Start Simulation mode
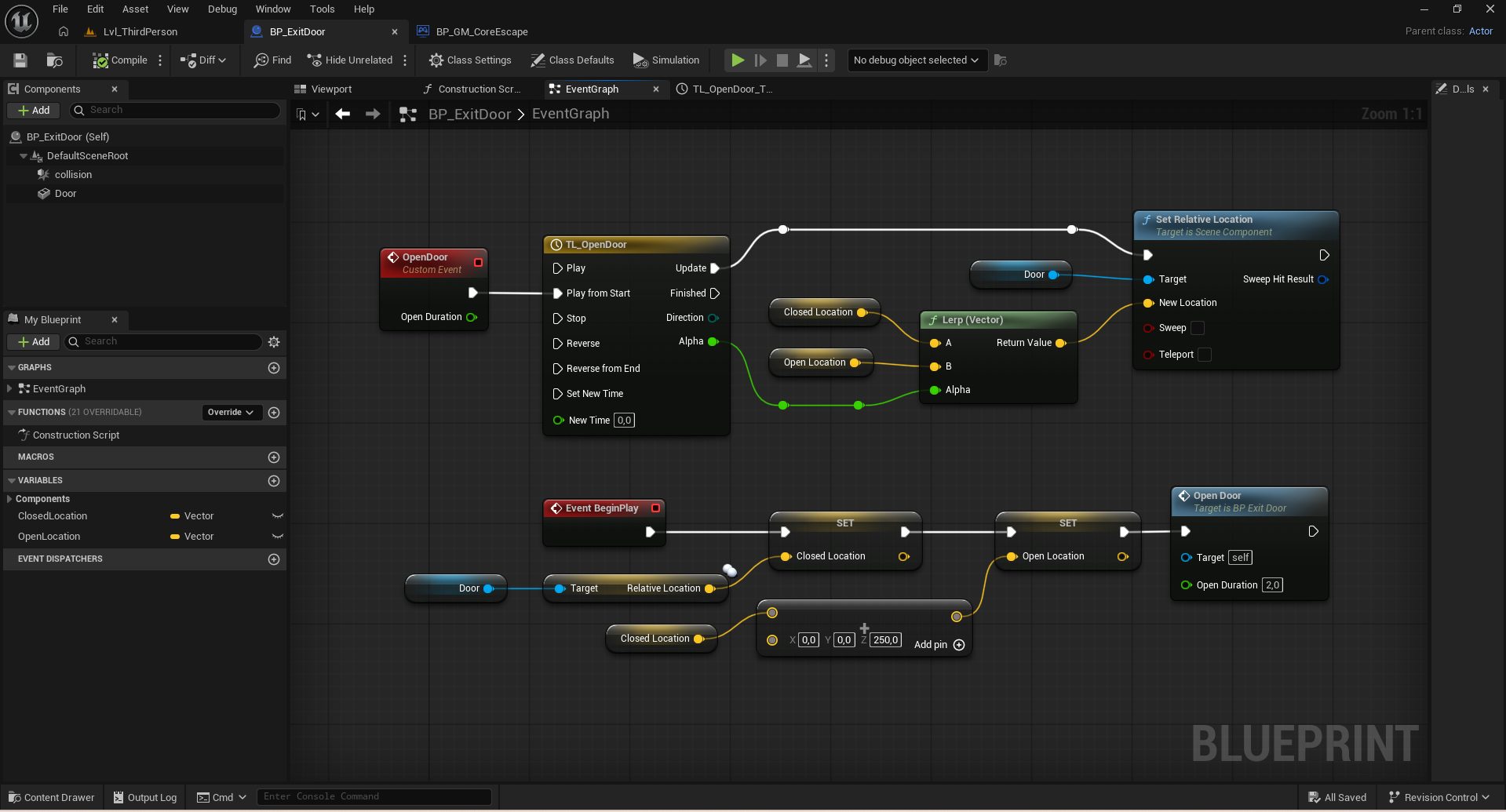 [665, 60]
